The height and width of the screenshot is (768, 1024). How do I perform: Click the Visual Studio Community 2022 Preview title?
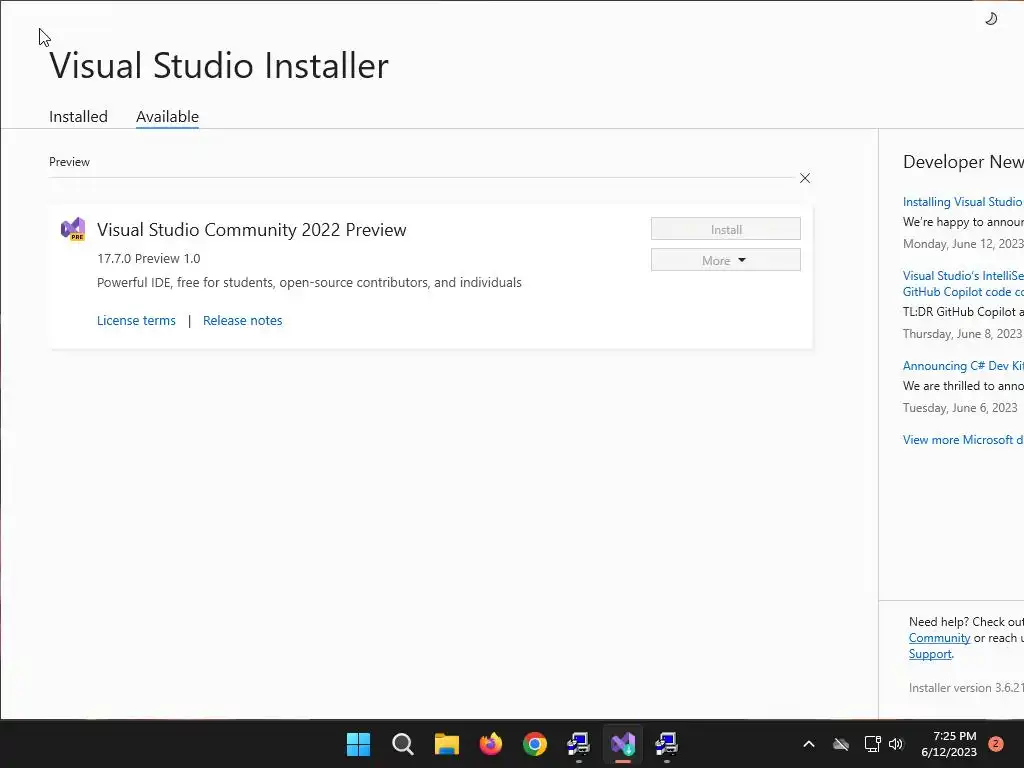point(251,230)
